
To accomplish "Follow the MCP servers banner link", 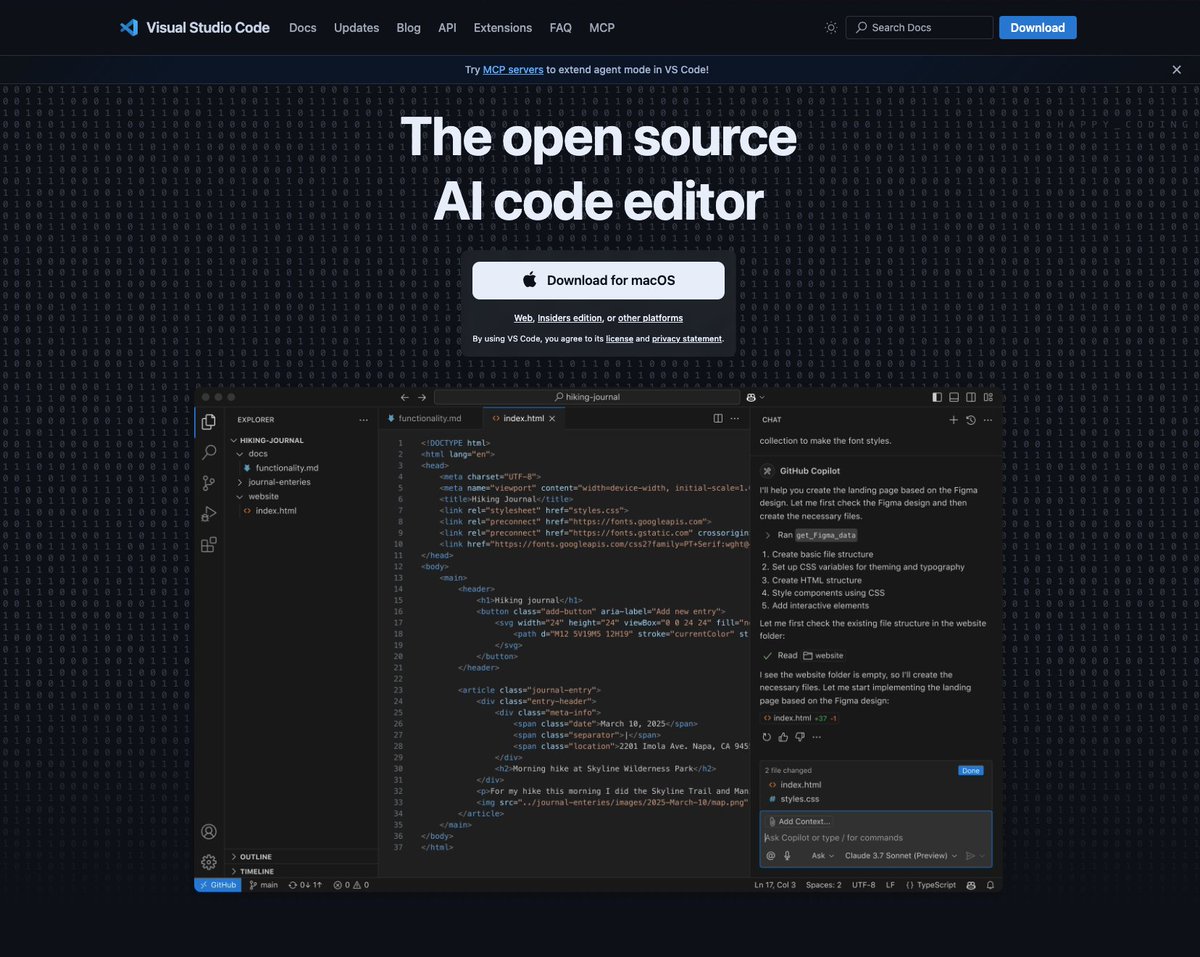I will pyautogui.click(x=513, y=70).
